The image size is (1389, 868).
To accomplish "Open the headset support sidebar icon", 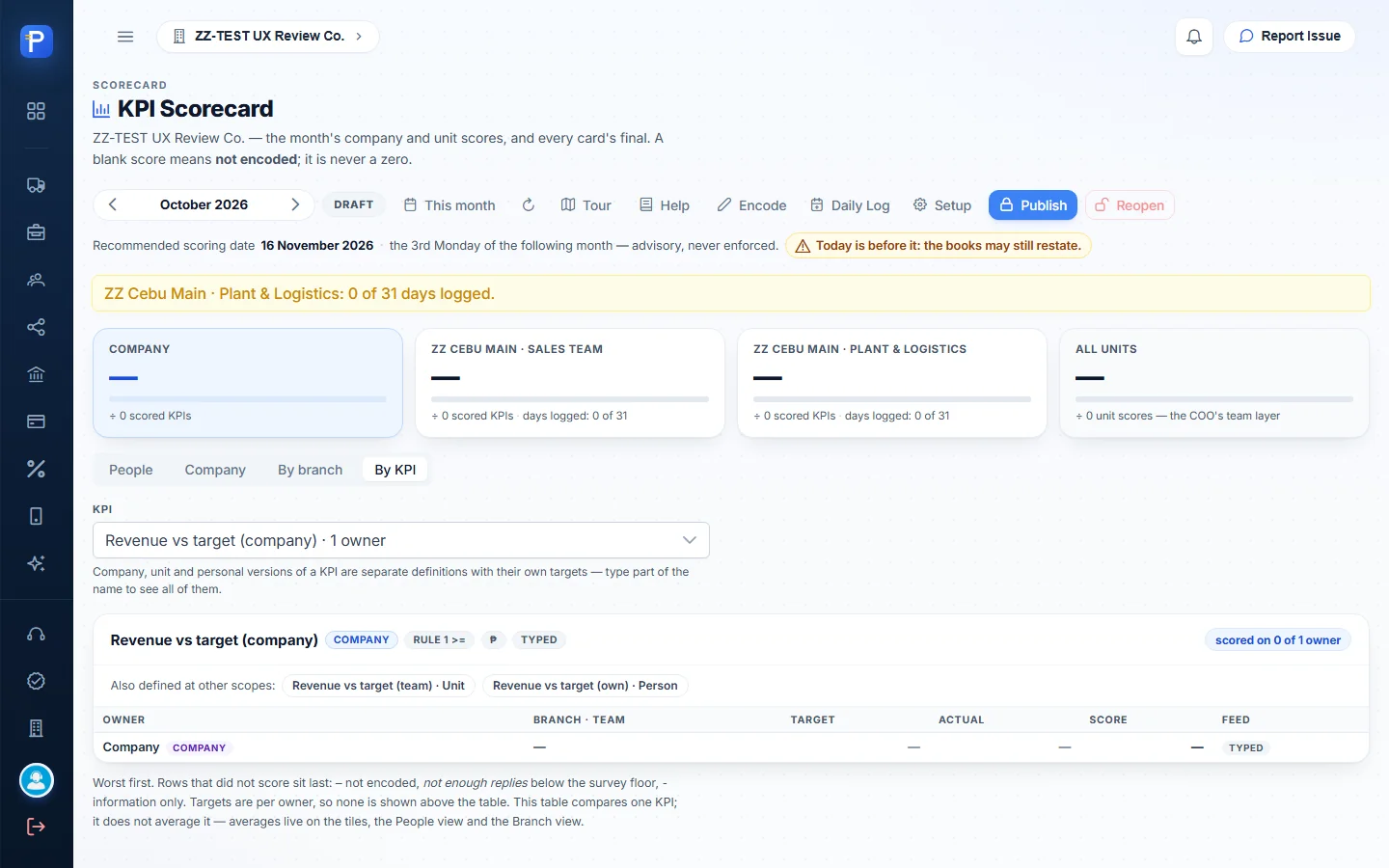I will (x=36, y=634).
